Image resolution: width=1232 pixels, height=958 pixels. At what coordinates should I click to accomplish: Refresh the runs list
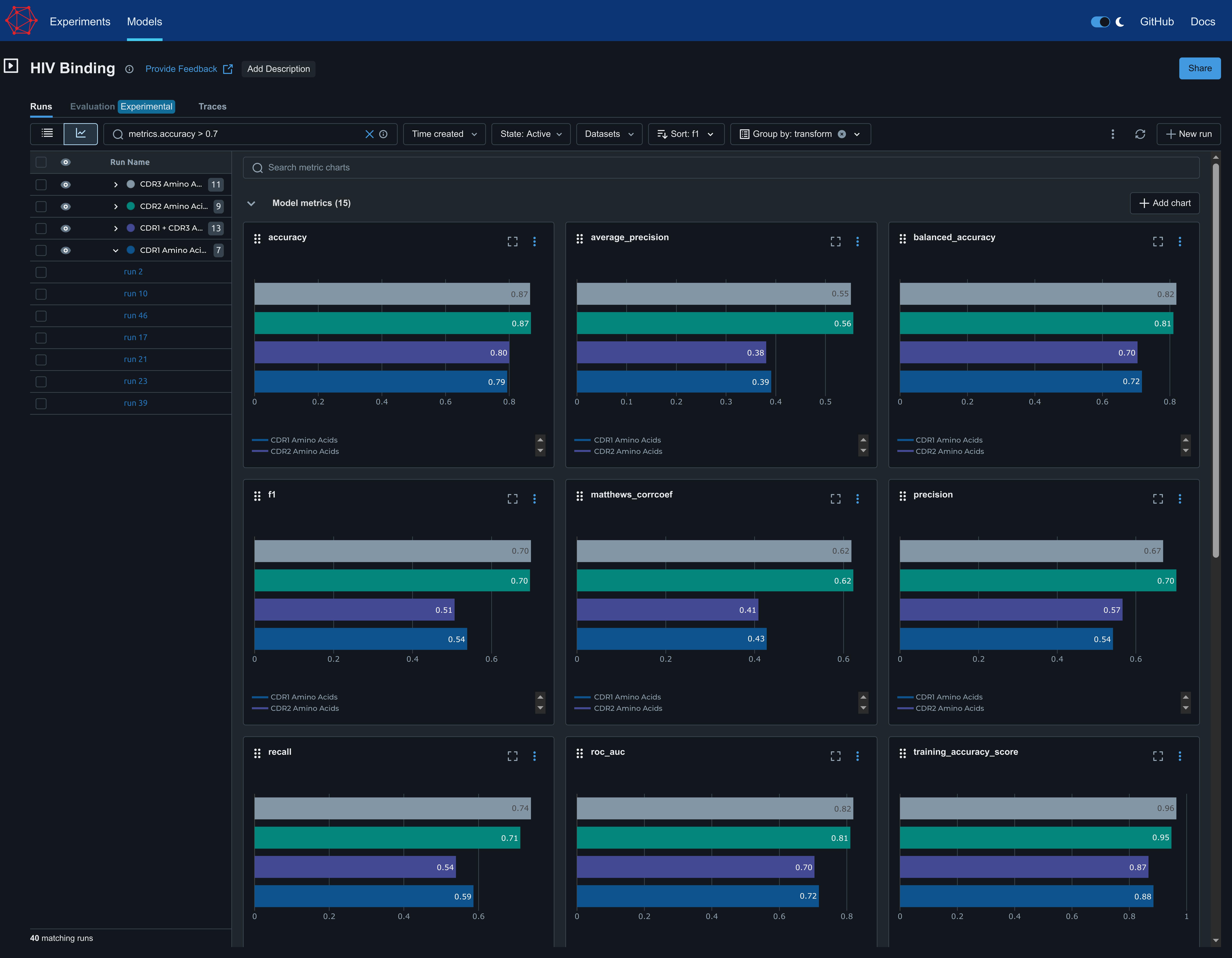pyautogui.click(x=1140, y=134)
